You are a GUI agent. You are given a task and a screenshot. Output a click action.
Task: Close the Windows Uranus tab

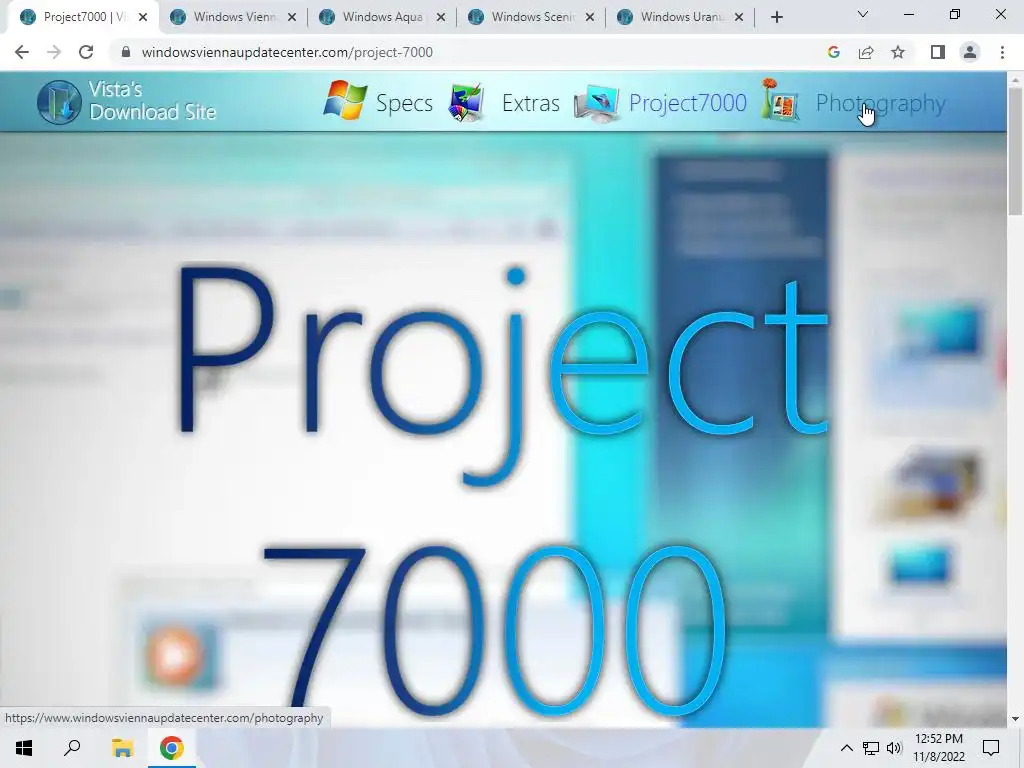739,17
